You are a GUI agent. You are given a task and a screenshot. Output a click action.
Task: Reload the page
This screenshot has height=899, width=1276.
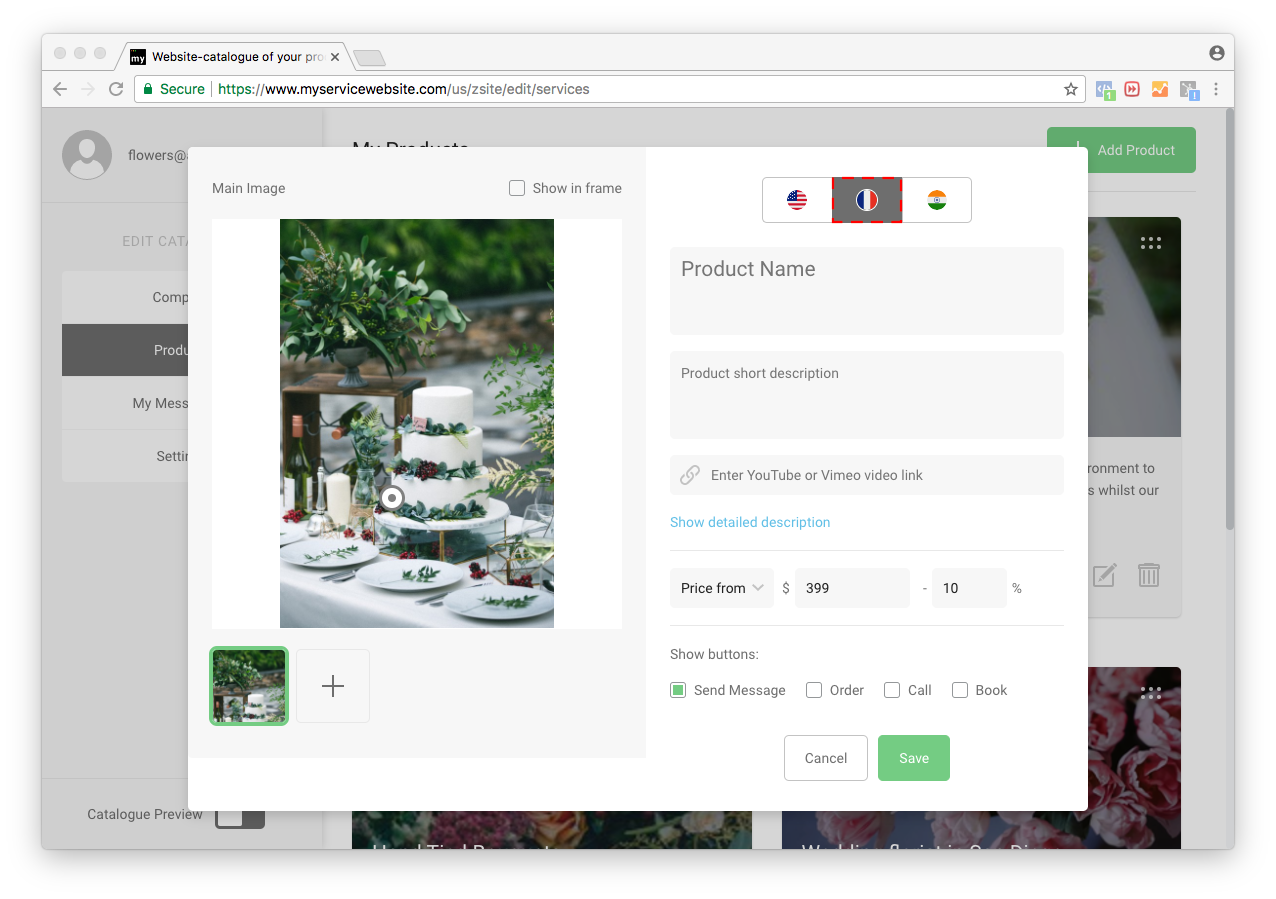tap(116, 89)
